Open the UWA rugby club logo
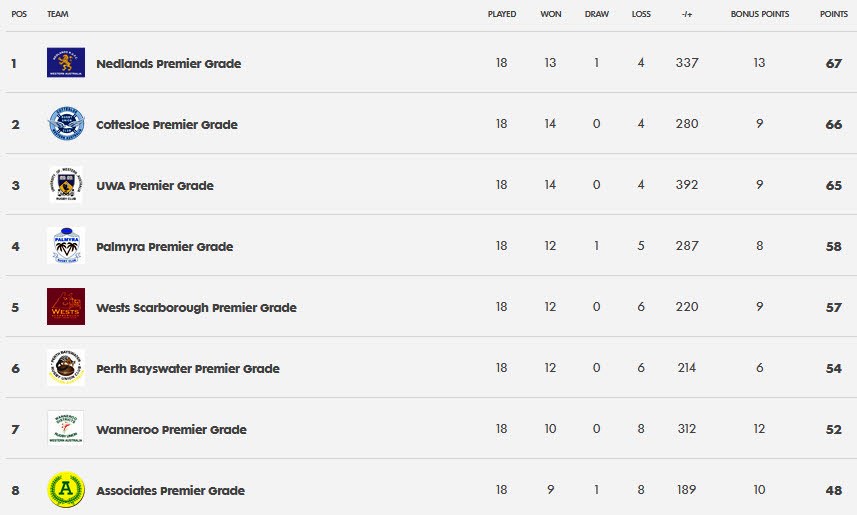Viewport: 857px width, 515px height. tap(66, 185)
